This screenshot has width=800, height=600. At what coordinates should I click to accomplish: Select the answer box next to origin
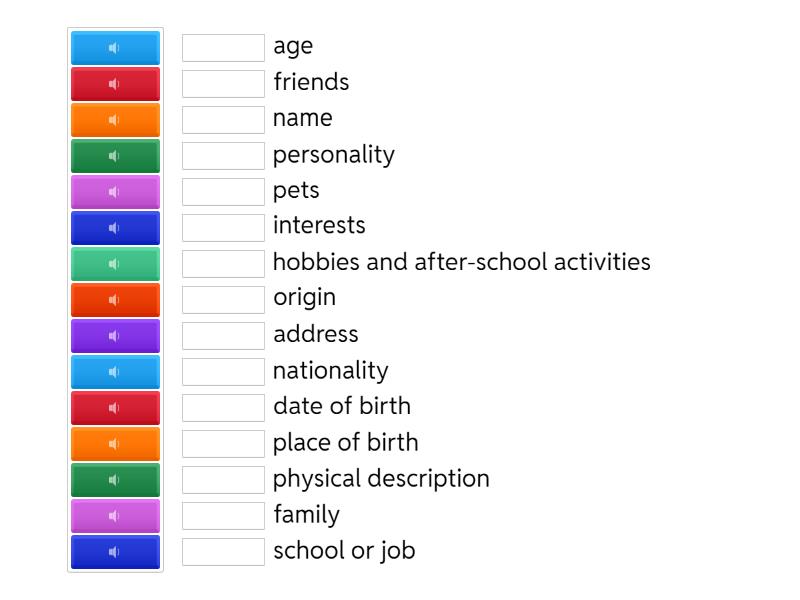(223, 300)
